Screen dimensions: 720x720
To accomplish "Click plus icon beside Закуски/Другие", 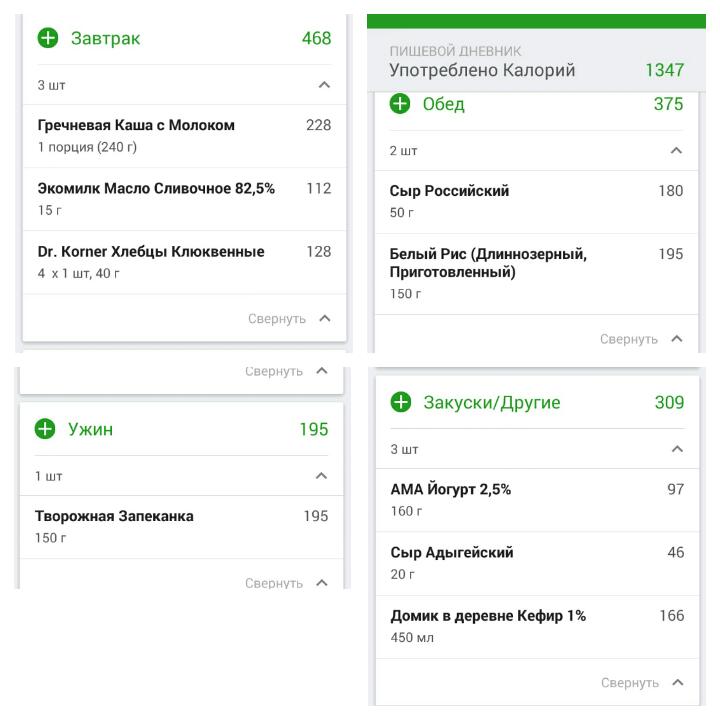I will (401, 402).
